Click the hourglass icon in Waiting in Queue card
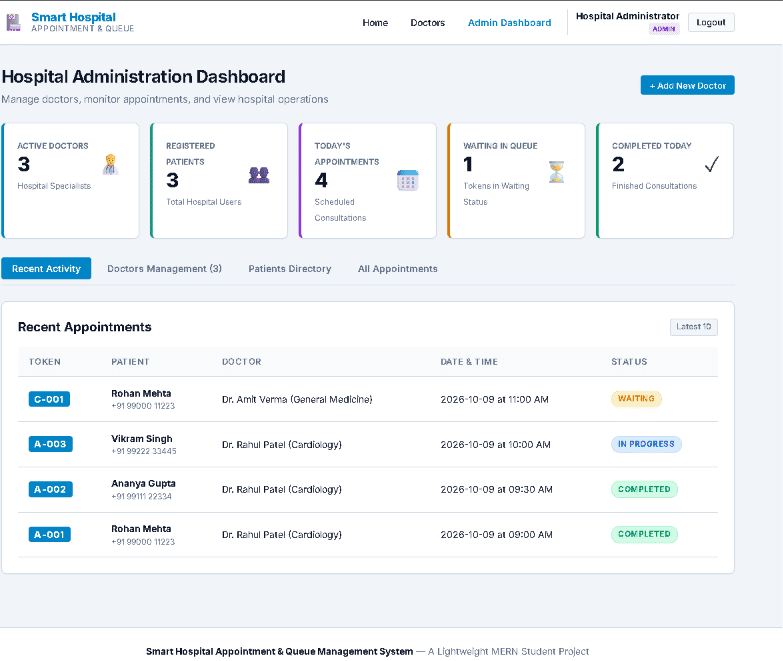This screenshot has height=661, width=783. 556,172
